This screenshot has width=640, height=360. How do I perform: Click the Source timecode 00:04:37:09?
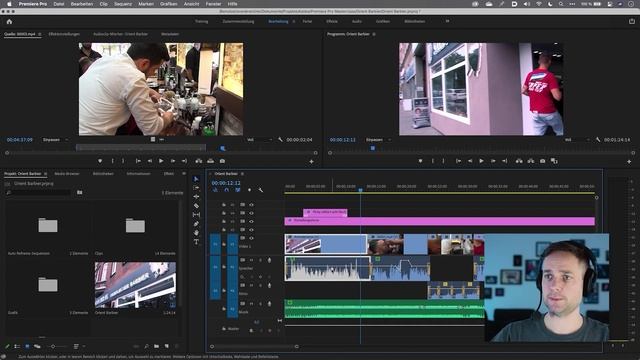20,140
